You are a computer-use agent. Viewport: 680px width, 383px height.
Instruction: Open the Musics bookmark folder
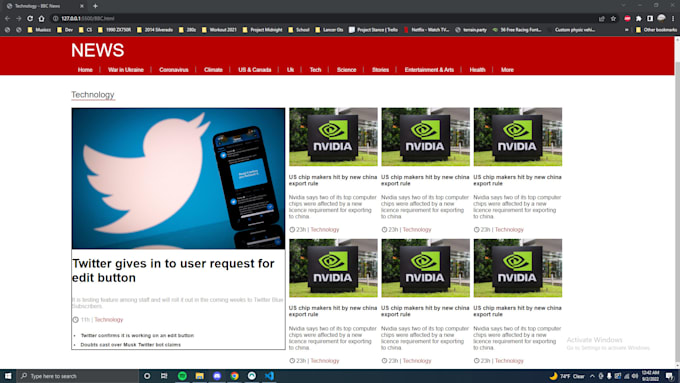point(39,30)
